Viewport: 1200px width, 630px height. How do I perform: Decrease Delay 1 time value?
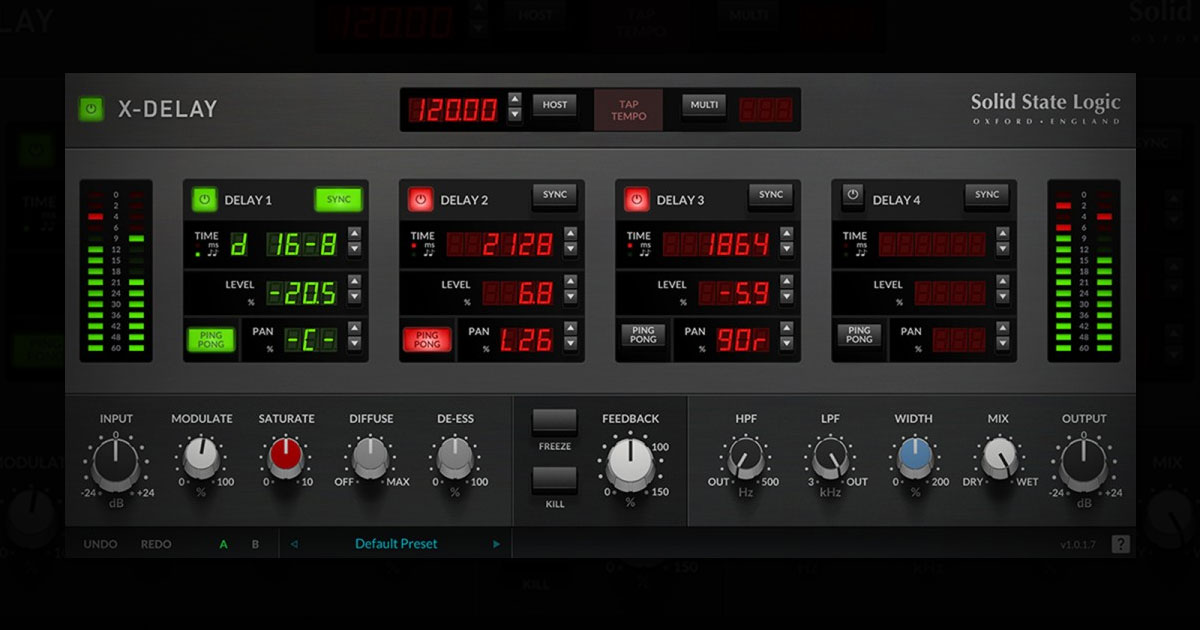click(354, 250)
